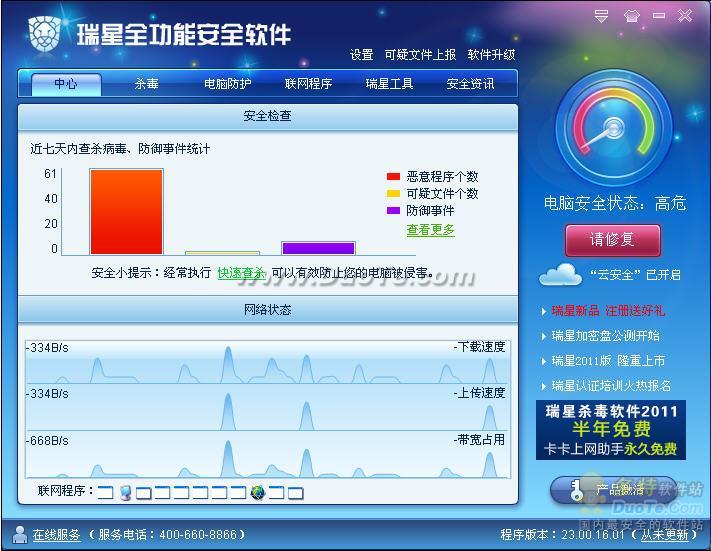Click the 电脑安全状态:高危 status text

(614, 203)
